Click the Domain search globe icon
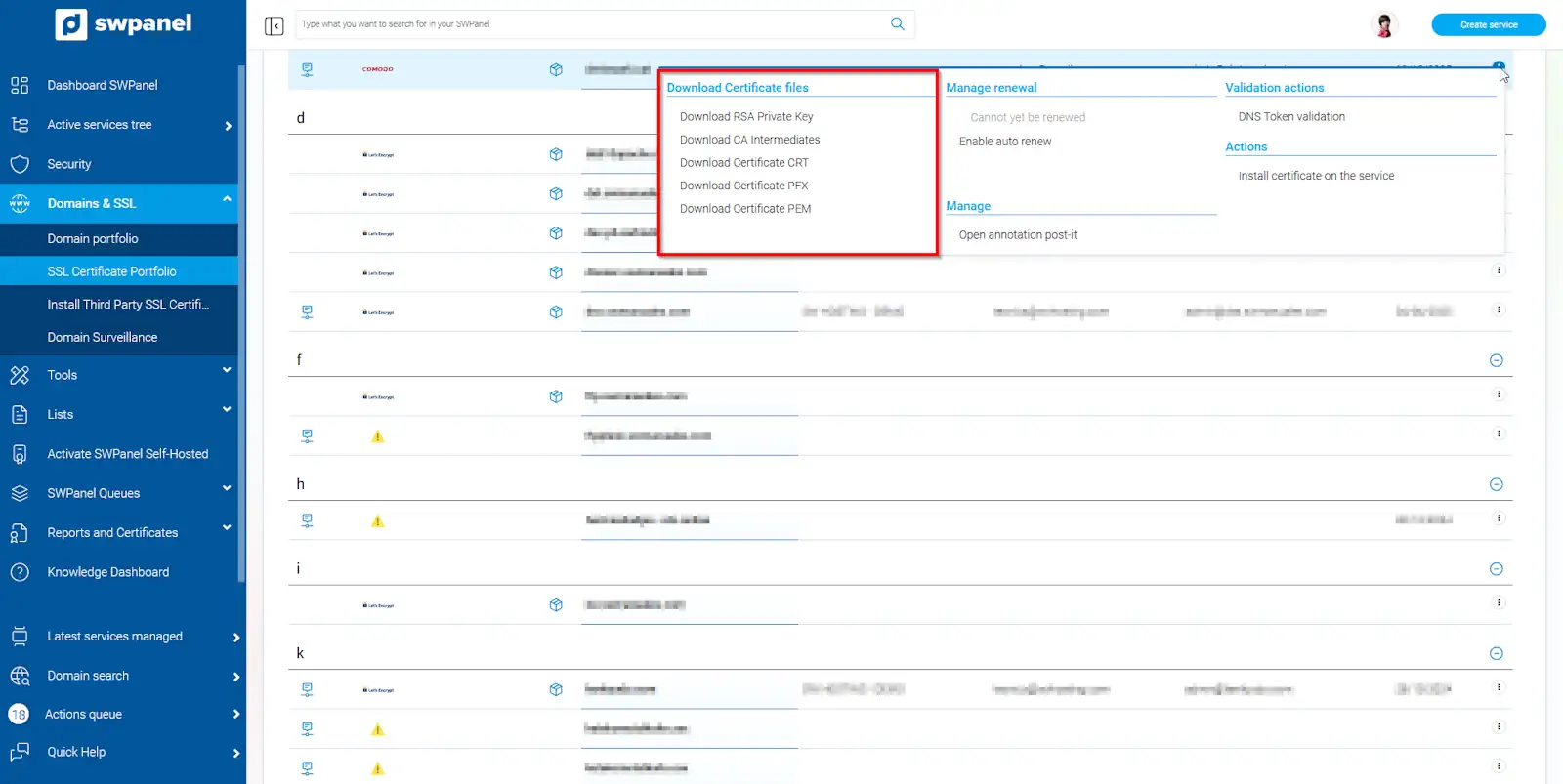Screen dimensions: 1563x784 (20, 676)
